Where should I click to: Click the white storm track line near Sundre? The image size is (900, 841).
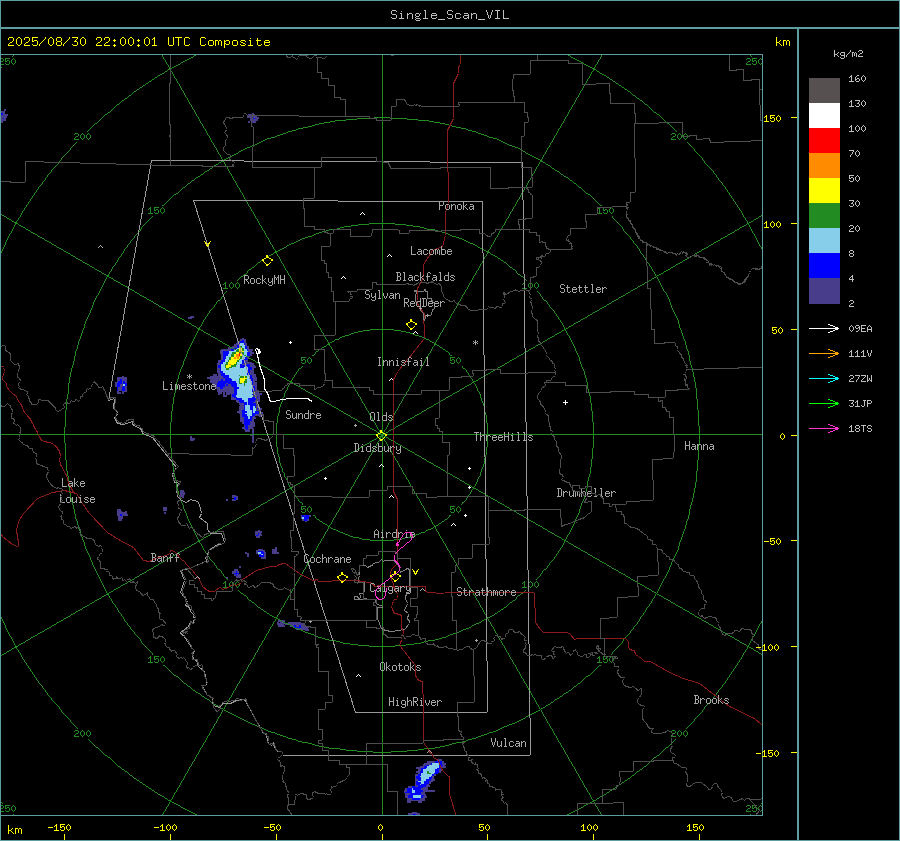coord(266,385)
